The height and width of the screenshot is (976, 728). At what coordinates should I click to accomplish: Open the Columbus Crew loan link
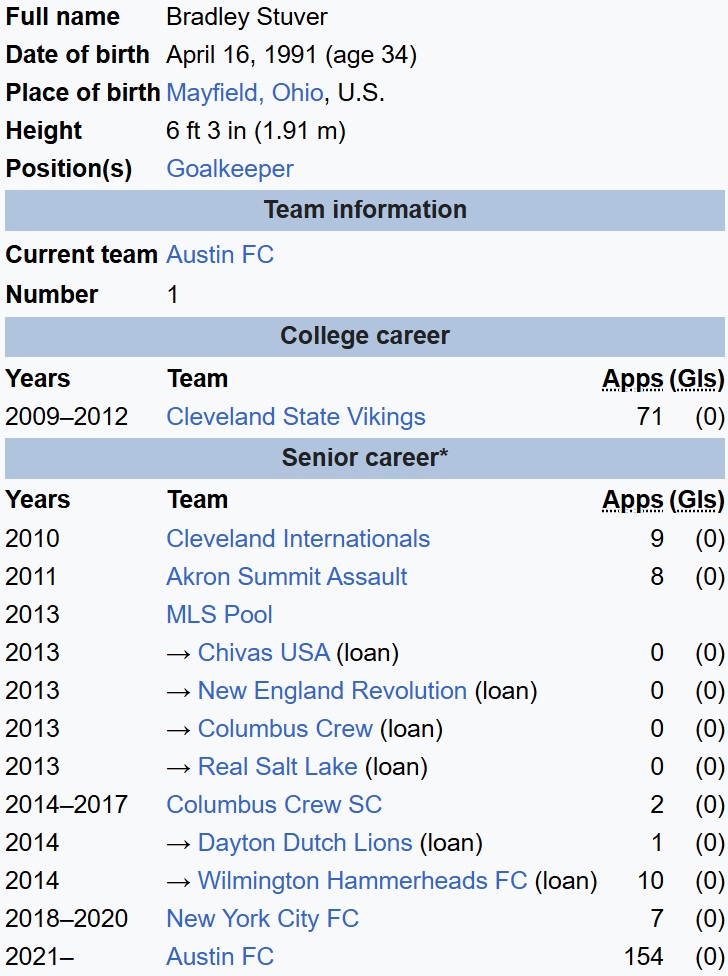coord(285,729)
